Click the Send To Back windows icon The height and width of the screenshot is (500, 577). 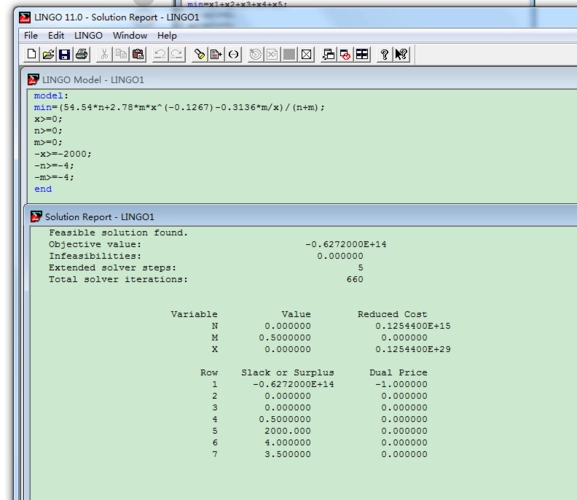(x=328, y=54)
